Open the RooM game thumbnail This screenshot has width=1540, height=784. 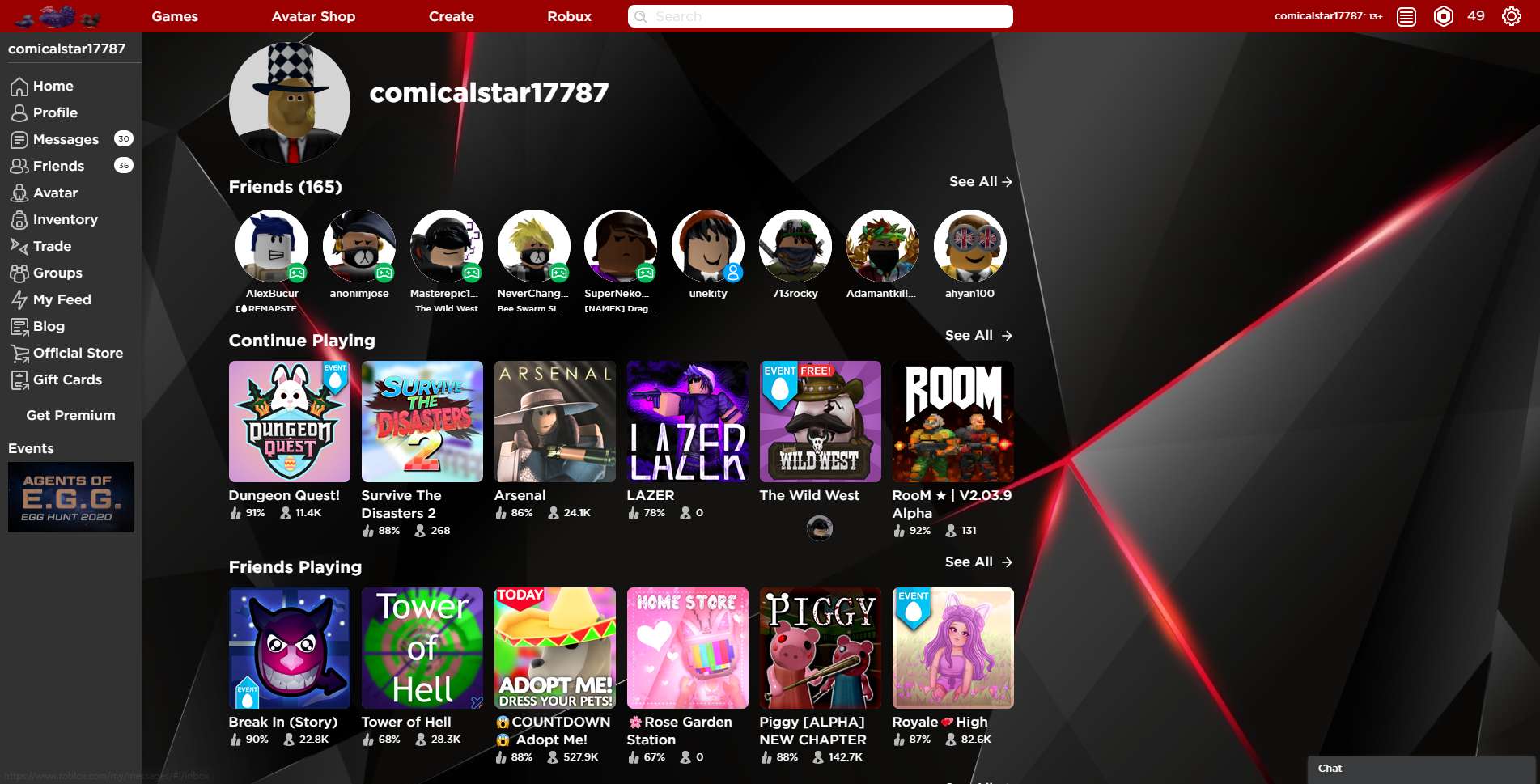(953, 422)
